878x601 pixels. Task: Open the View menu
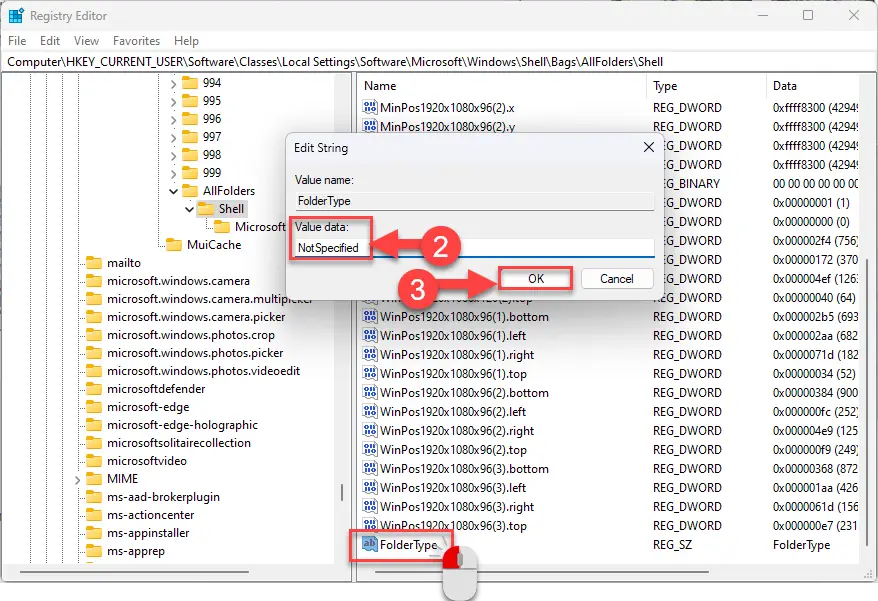pyautogui.click(x=86, y=41)
